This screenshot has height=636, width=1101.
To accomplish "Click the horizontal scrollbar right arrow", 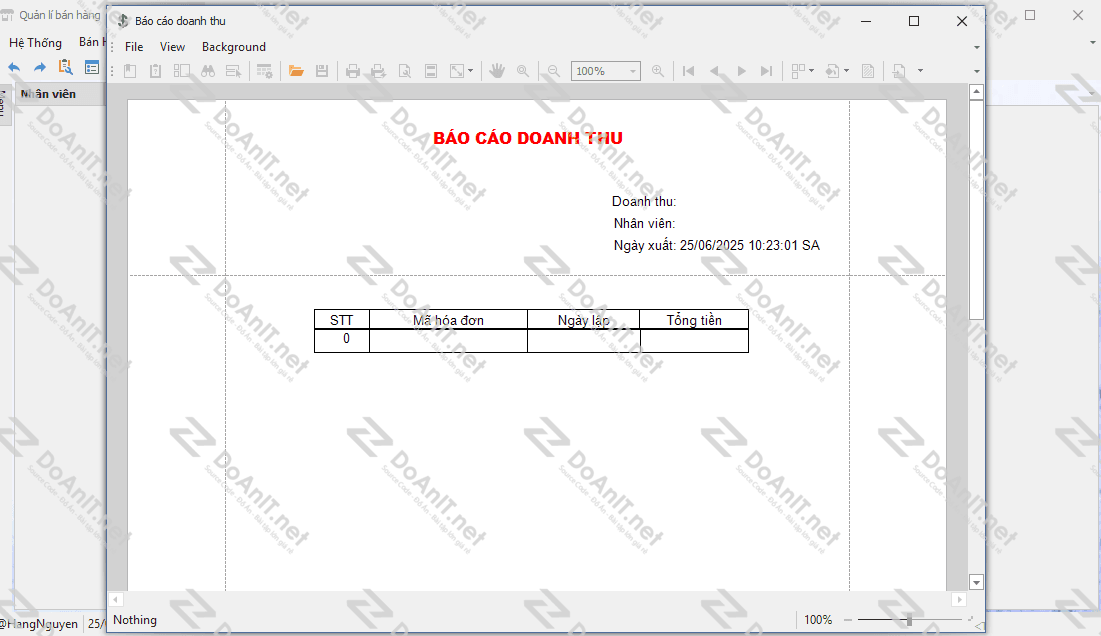I will click(x=959, y=599).
